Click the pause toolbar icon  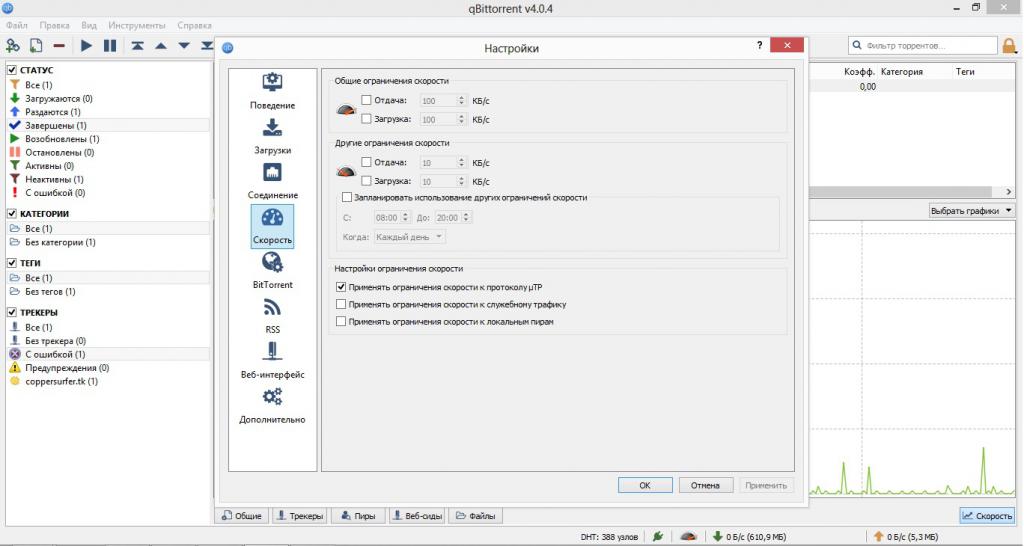110,46
